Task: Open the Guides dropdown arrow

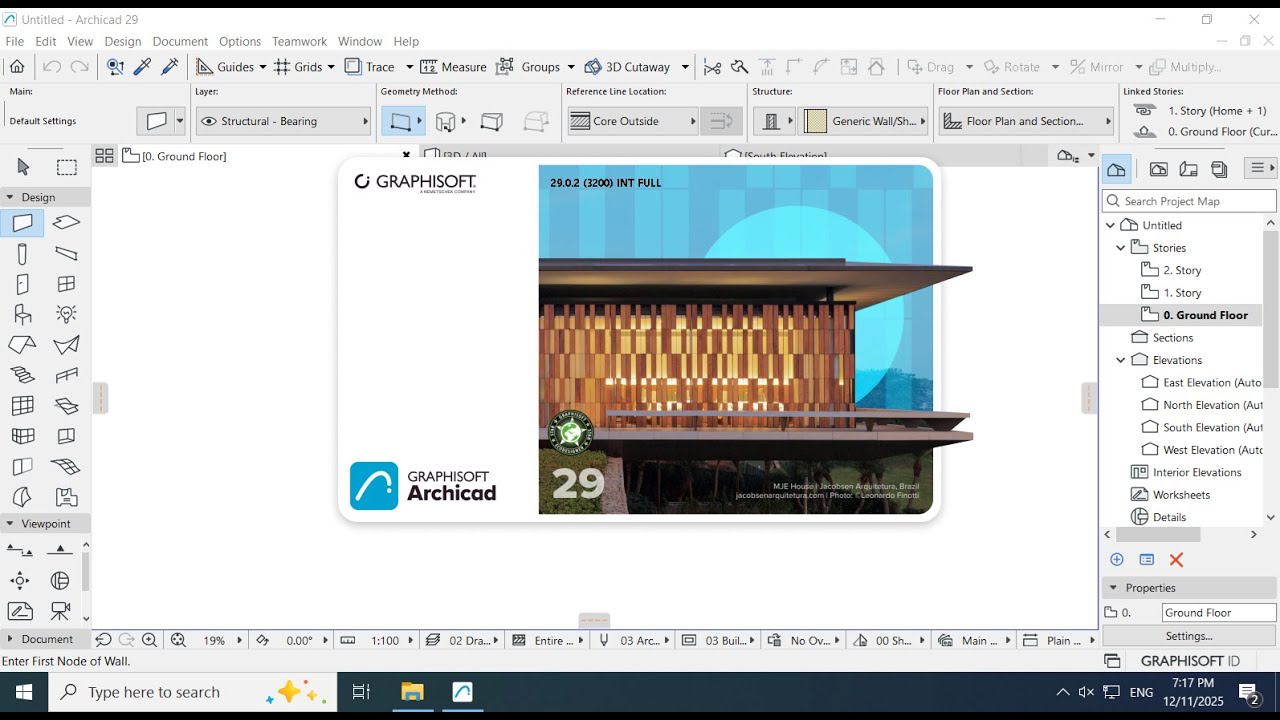Action: pos(263,67)
